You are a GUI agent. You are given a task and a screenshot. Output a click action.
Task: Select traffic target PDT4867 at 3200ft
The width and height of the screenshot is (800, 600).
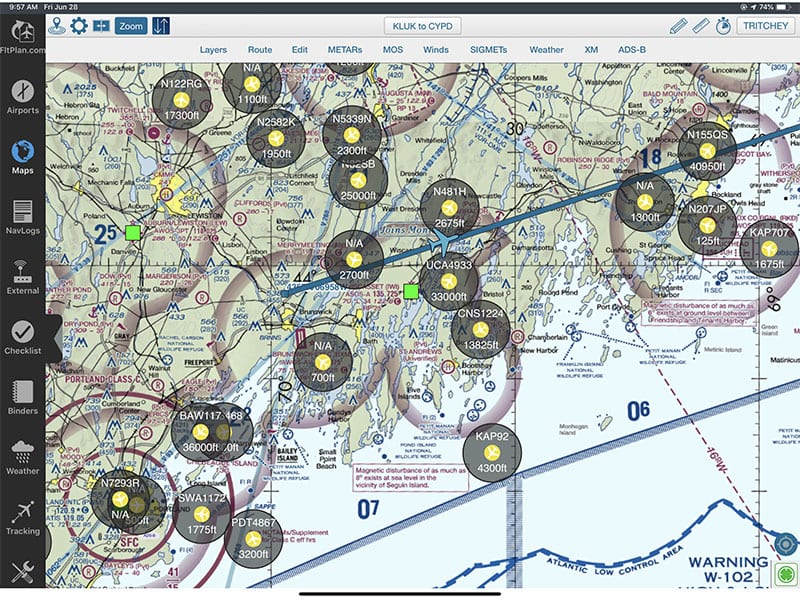pos(253,538)
